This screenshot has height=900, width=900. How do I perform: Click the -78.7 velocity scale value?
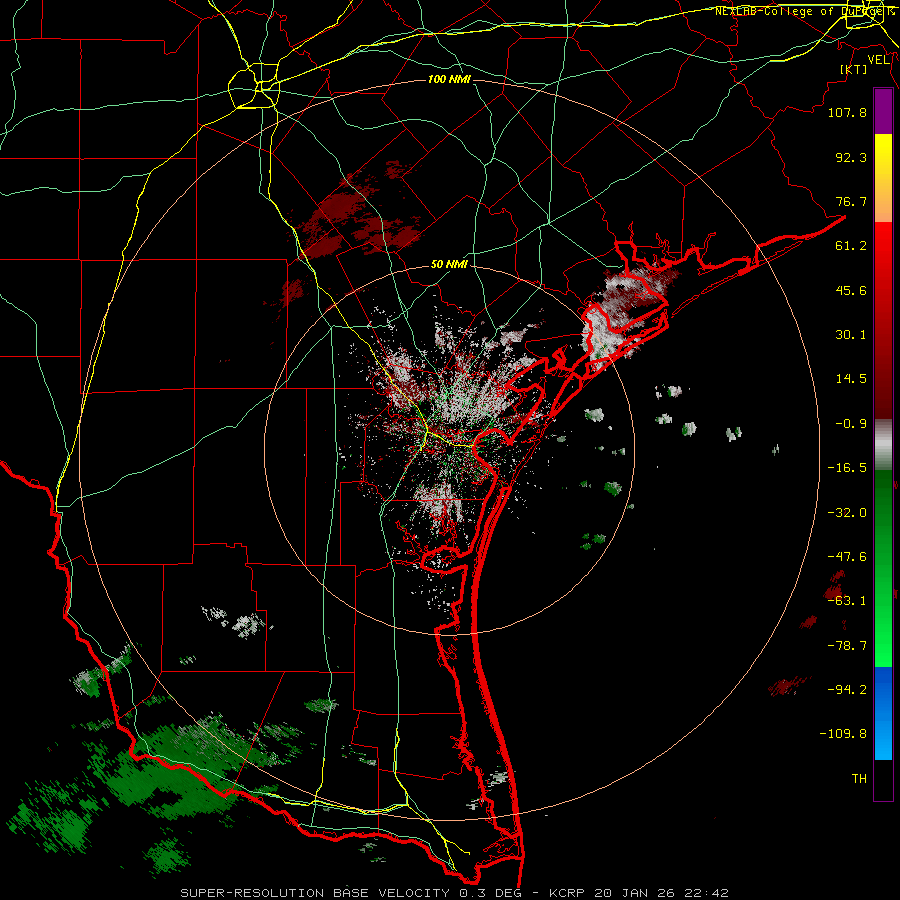point(847,646)
